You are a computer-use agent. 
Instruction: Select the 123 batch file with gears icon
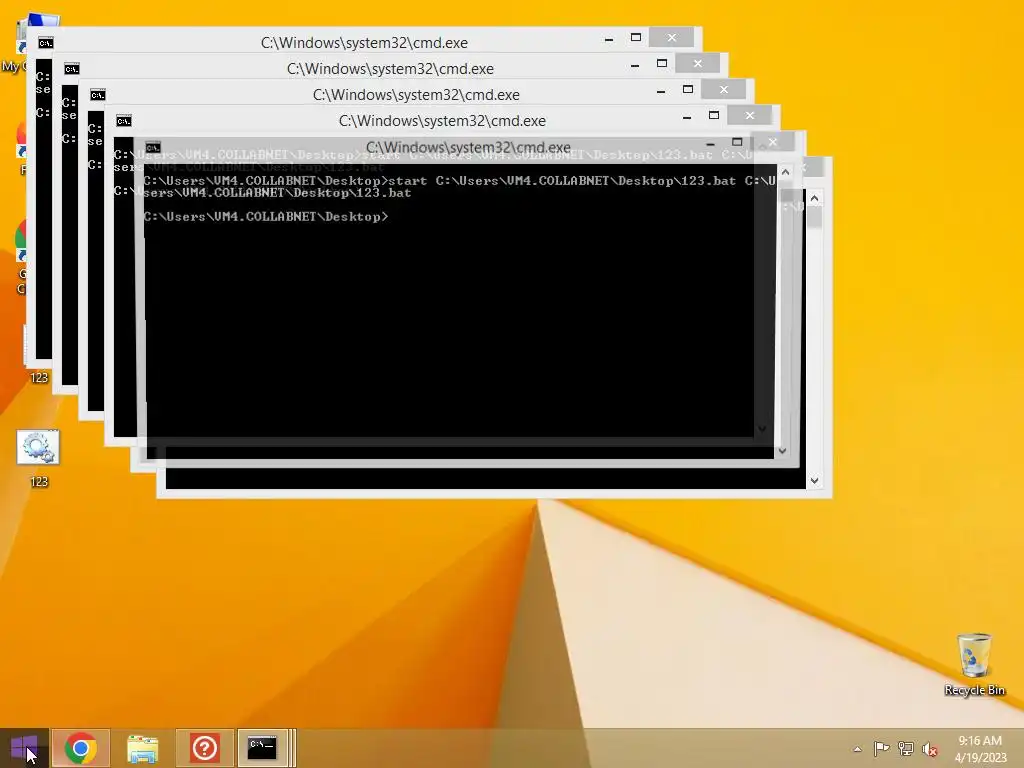[x=39, y=458]
